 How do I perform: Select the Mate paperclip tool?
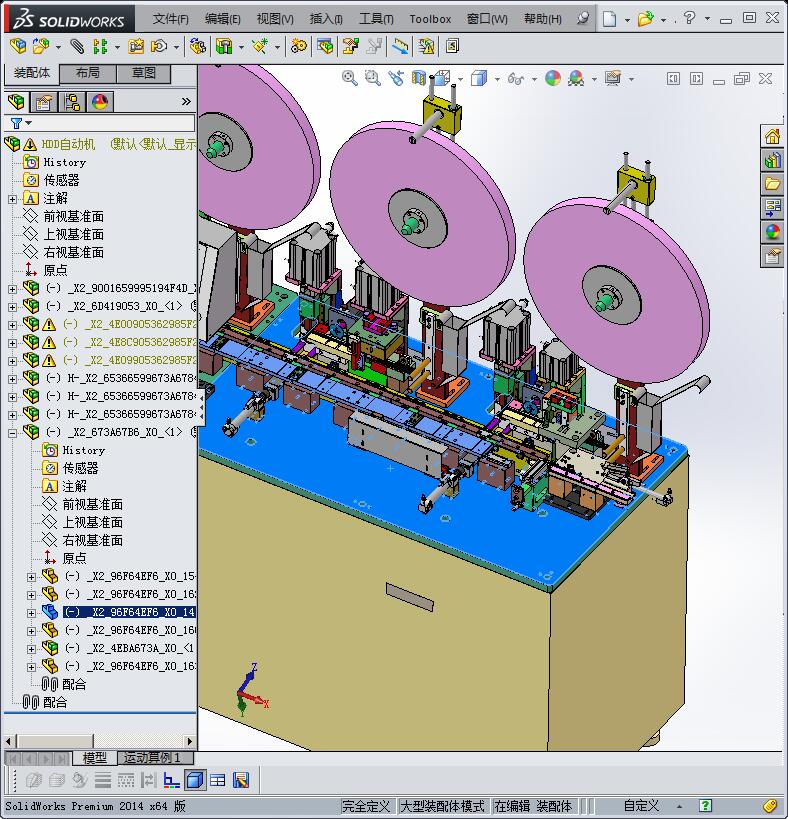click(77, 46)
